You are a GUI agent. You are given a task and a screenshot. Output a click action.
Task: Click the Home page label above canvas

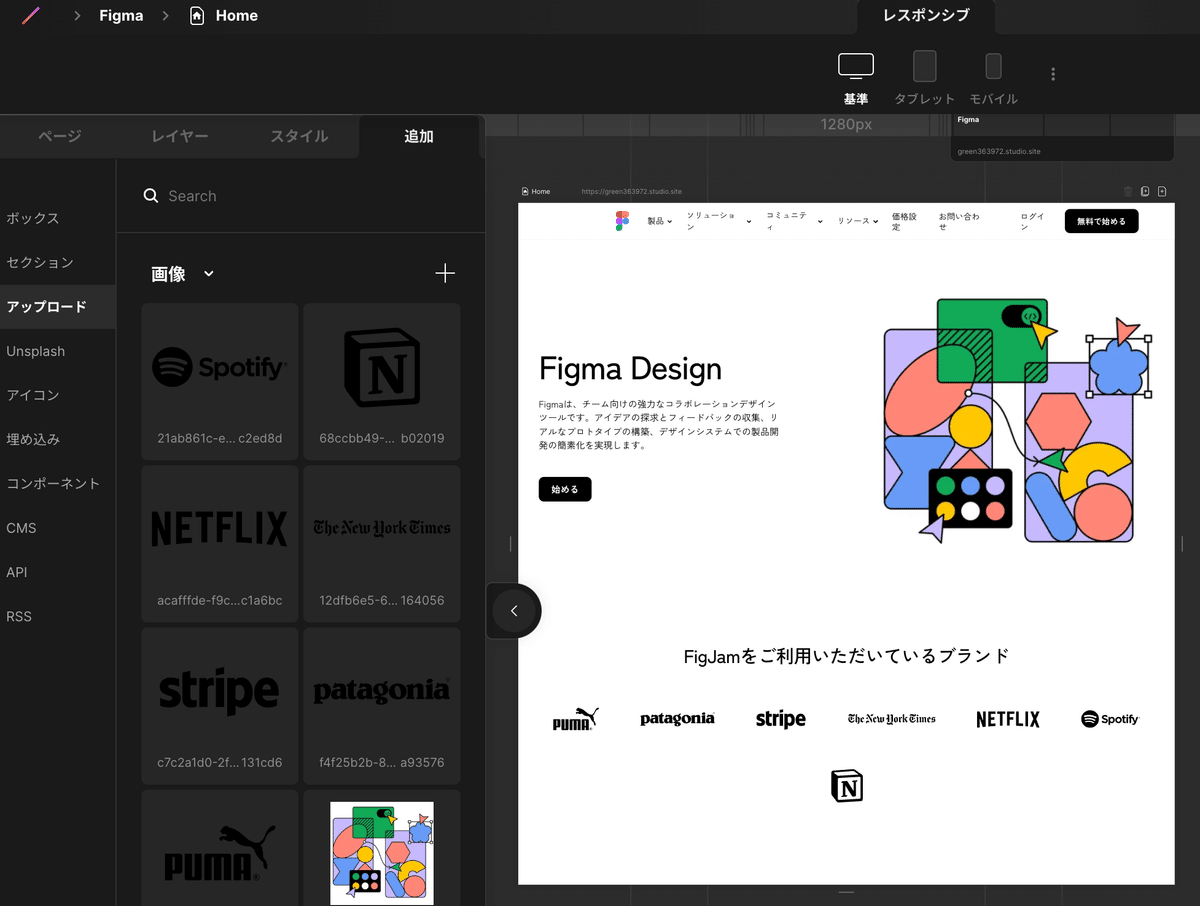(x=536, y=191)
